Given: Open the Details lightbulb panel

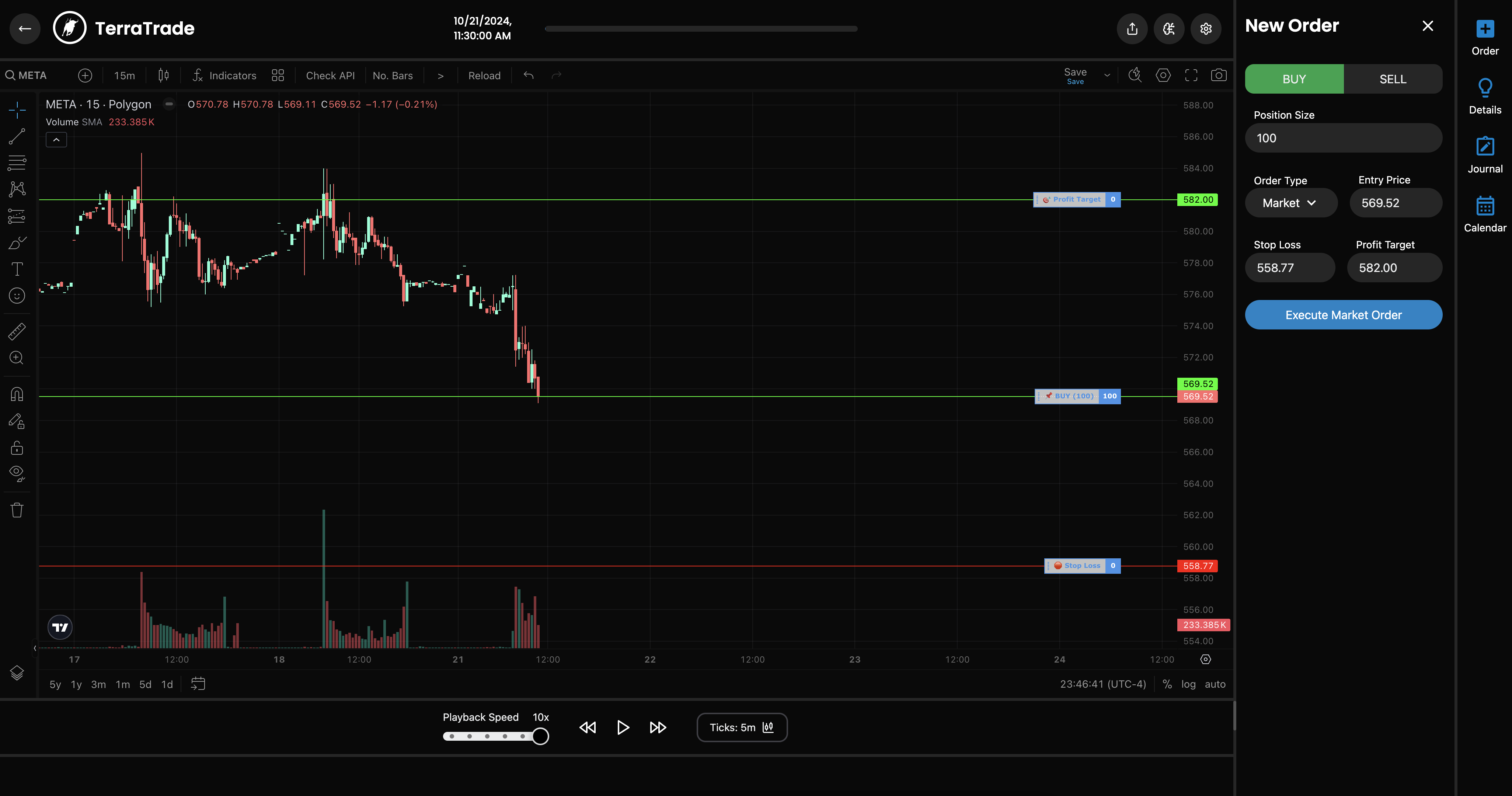Looking at the screenshot, I should click(x=1484, y=88).
